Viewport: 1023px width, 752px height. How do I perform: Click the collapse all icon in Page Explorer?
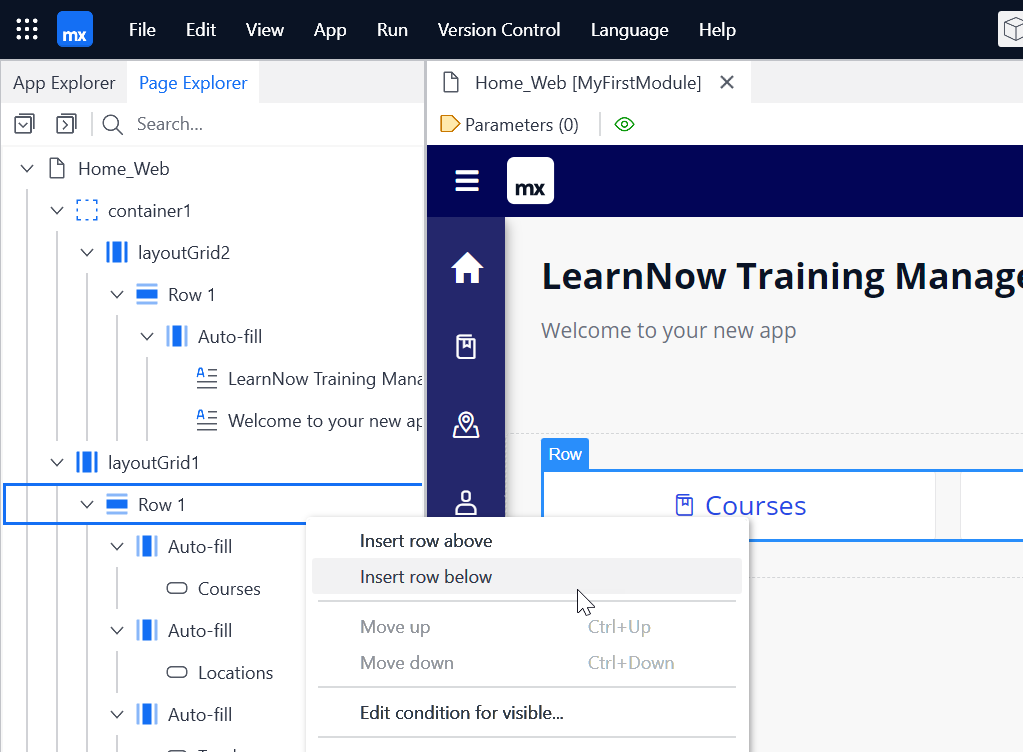(x=24, y=124)
